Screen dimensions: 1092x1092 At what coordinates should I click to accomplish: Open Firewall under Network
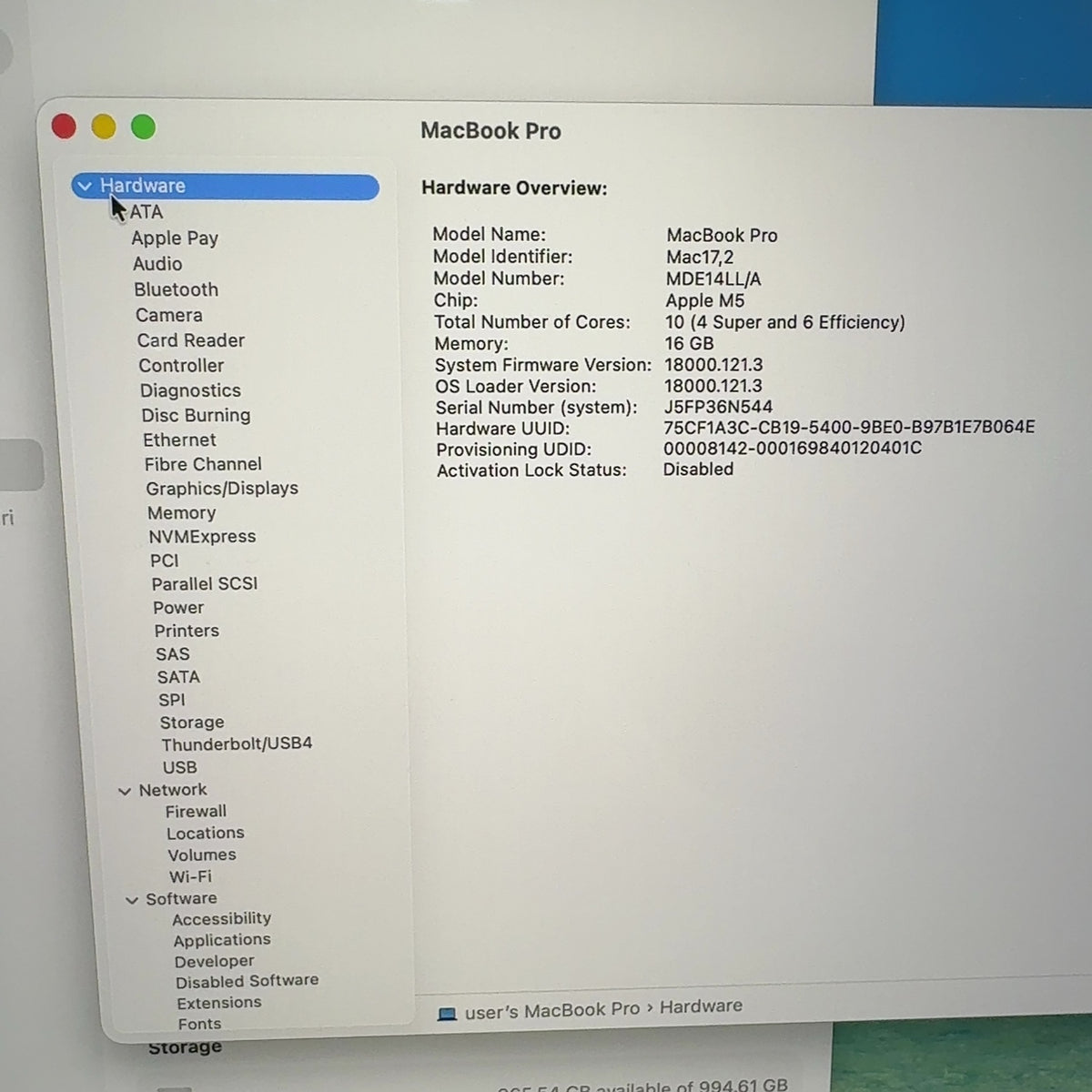click(196, 812)
